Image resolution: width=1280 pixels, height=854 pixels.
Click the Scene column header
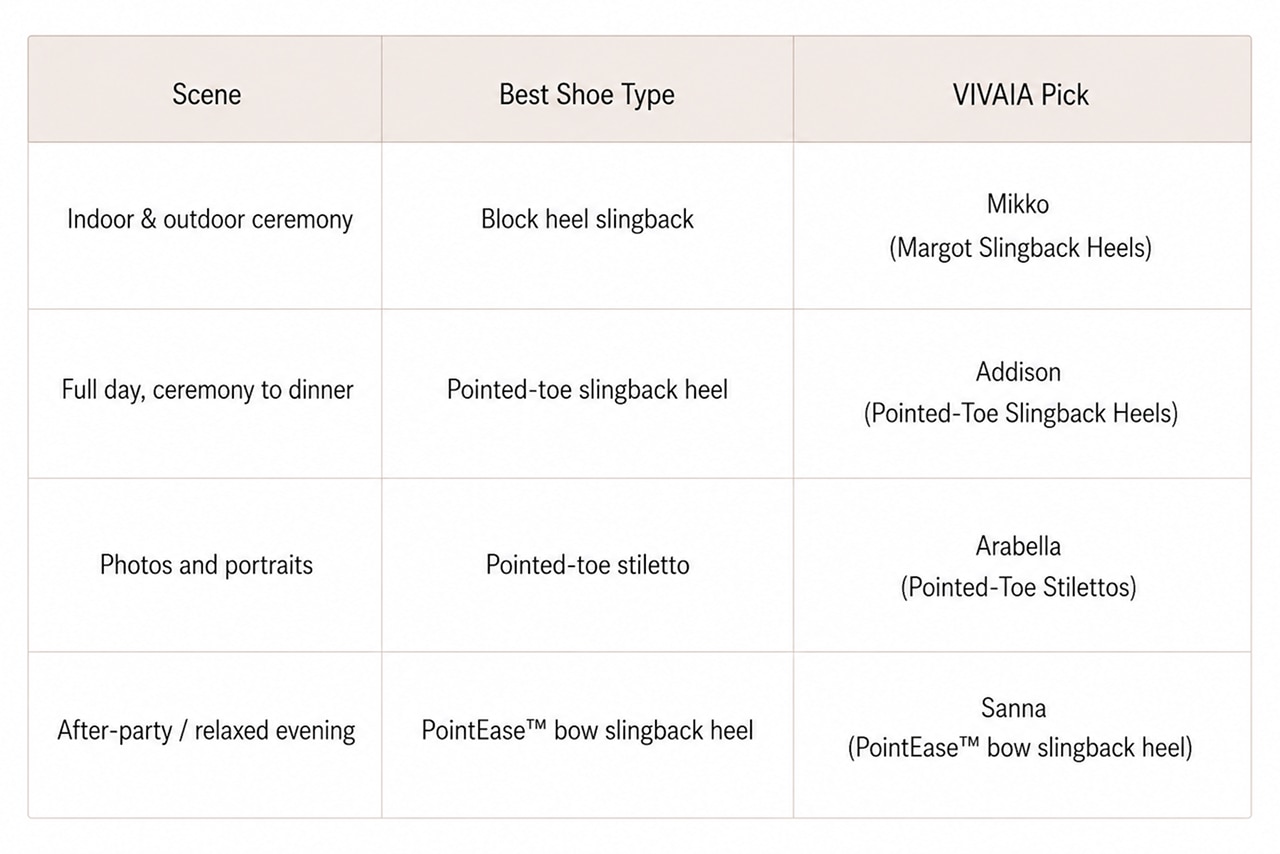206,94
